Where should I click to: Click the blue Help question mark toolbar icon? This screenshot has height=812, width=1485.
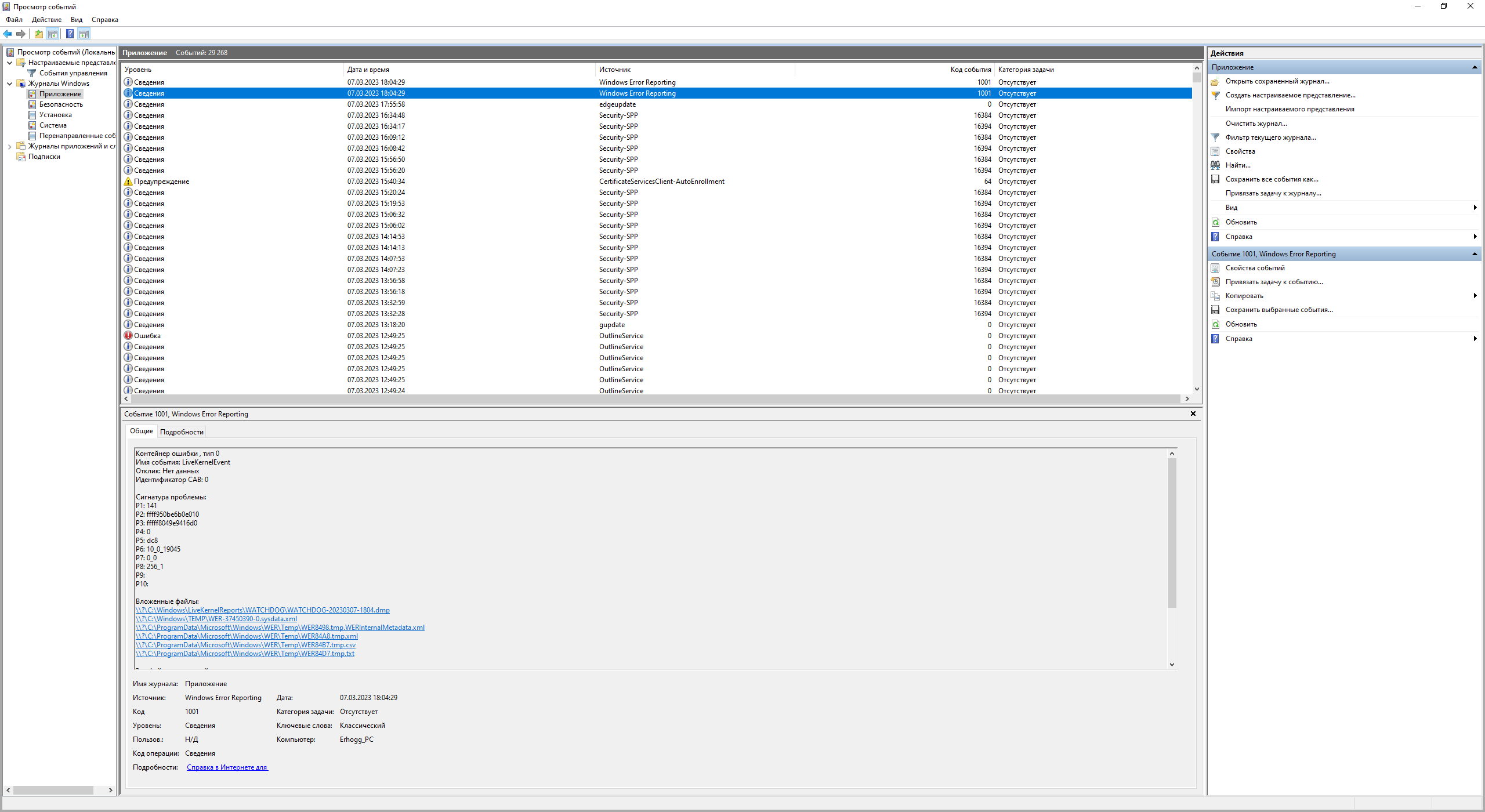tap(70, 34)
